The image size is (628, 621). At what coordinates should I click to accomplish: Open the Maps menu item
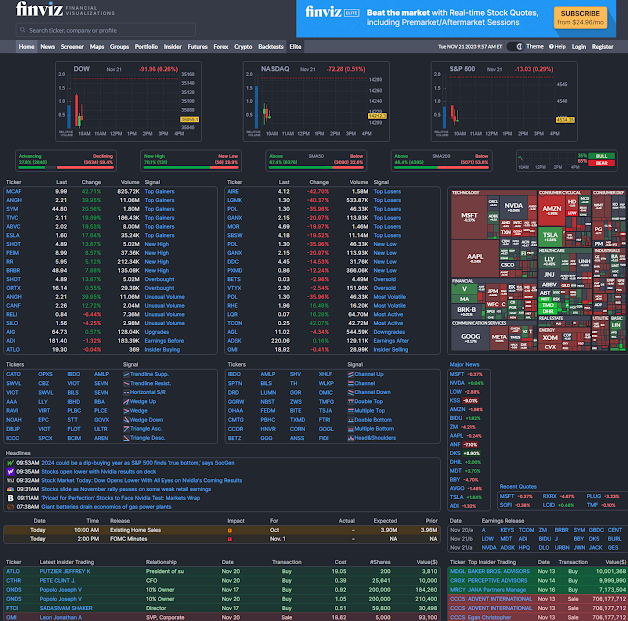[97, 47]
